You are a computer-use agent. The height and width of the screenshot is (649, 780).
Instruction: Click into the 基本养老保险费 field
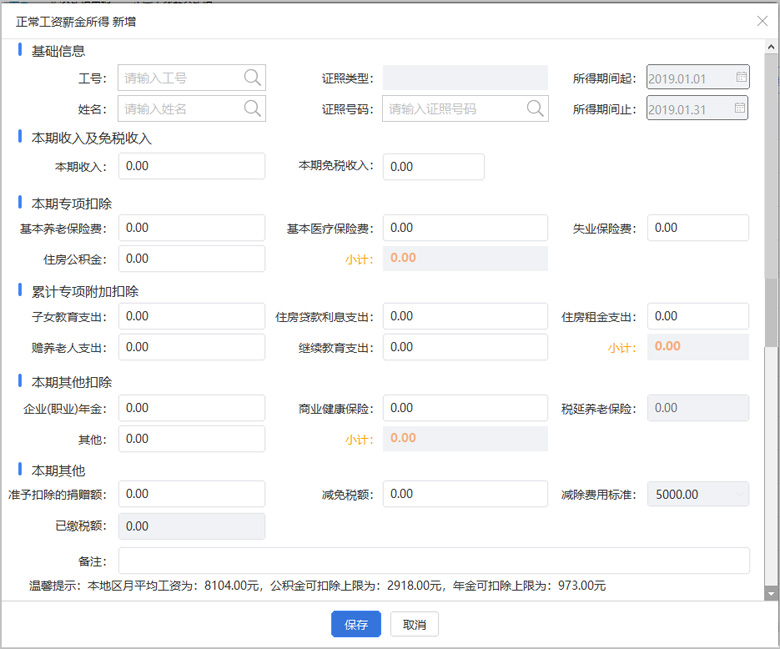191,228
